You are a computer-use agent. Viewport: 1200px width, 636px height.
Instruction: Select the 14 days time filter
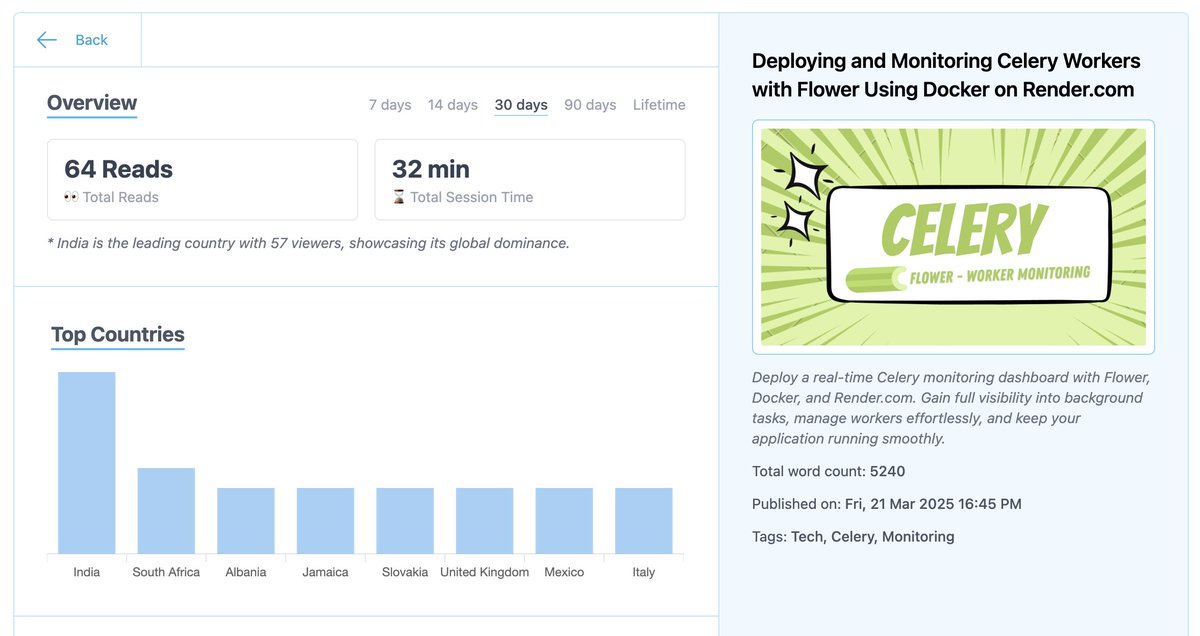click(x=452, y=104)
